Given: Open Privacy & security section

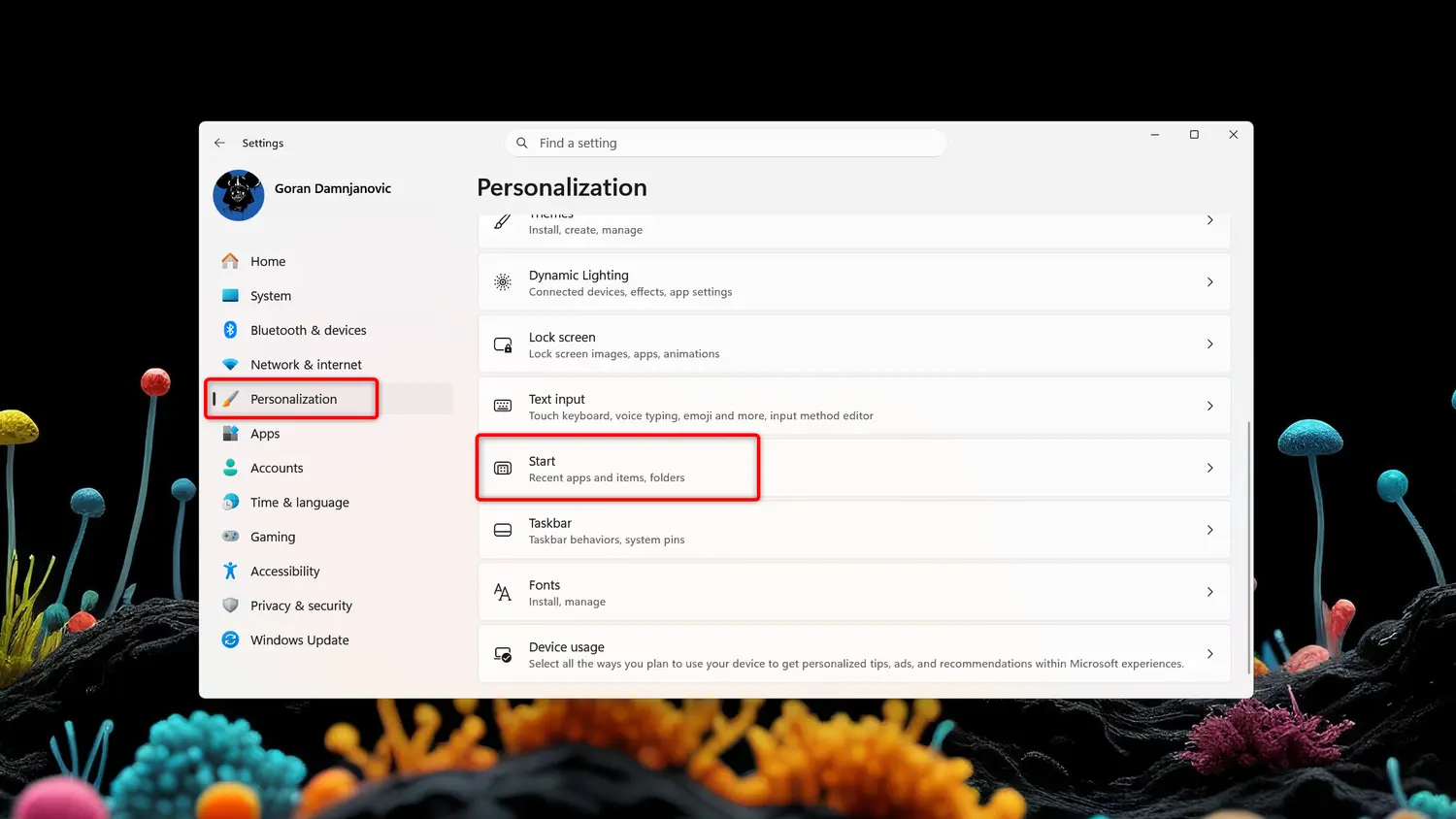Looking at the screenshot, I should pyautogui.click(x=332, y=606).
